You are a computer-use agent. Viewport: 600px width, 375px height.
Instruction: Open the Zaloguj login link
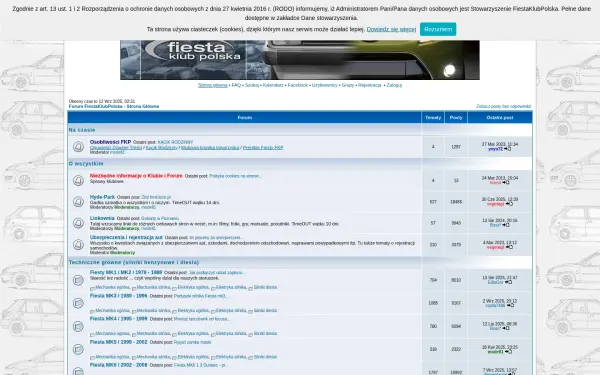[x=394, y=85]
